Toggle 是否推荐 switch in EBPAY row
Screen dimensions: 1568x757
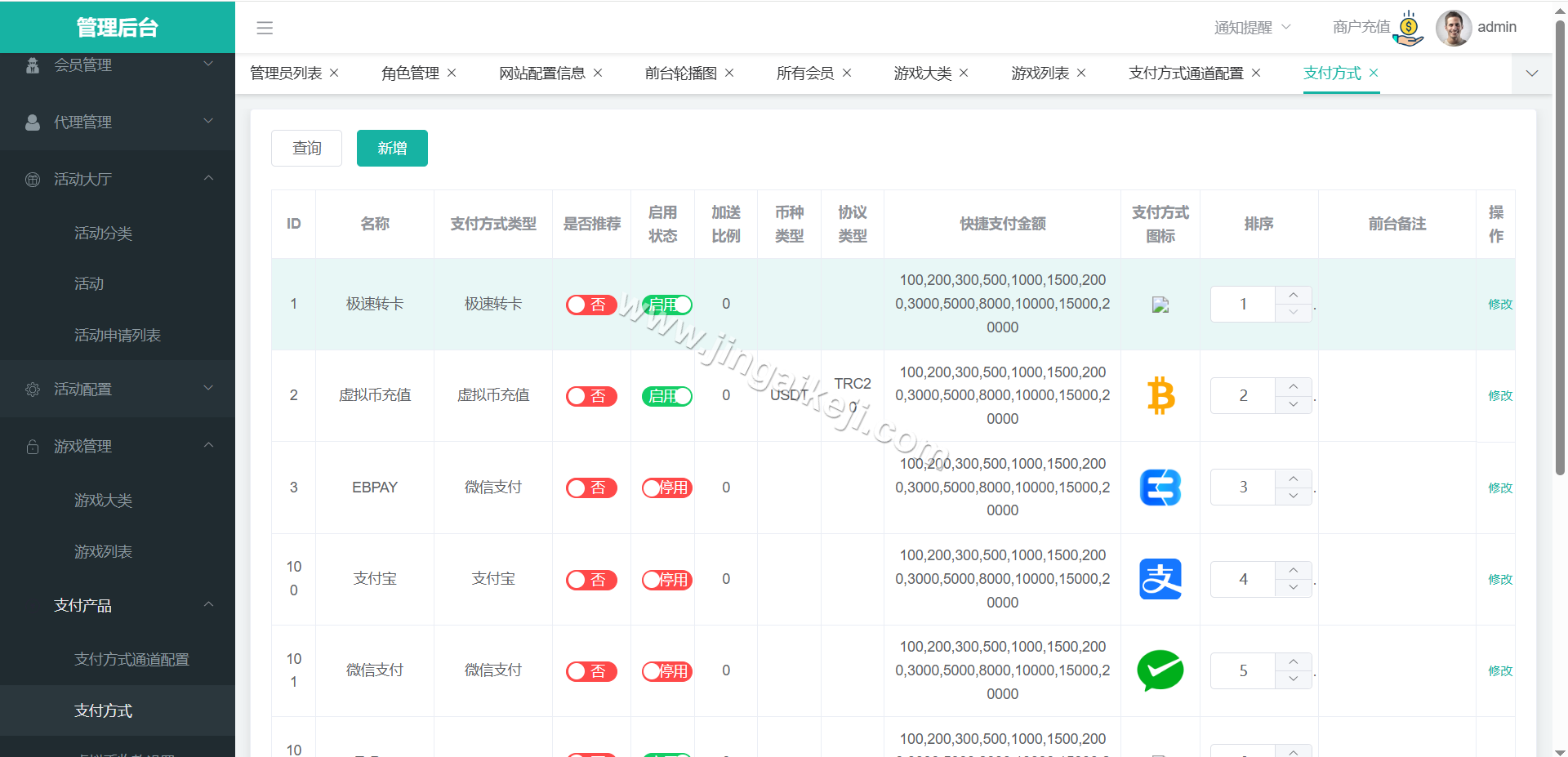(591, 488)
